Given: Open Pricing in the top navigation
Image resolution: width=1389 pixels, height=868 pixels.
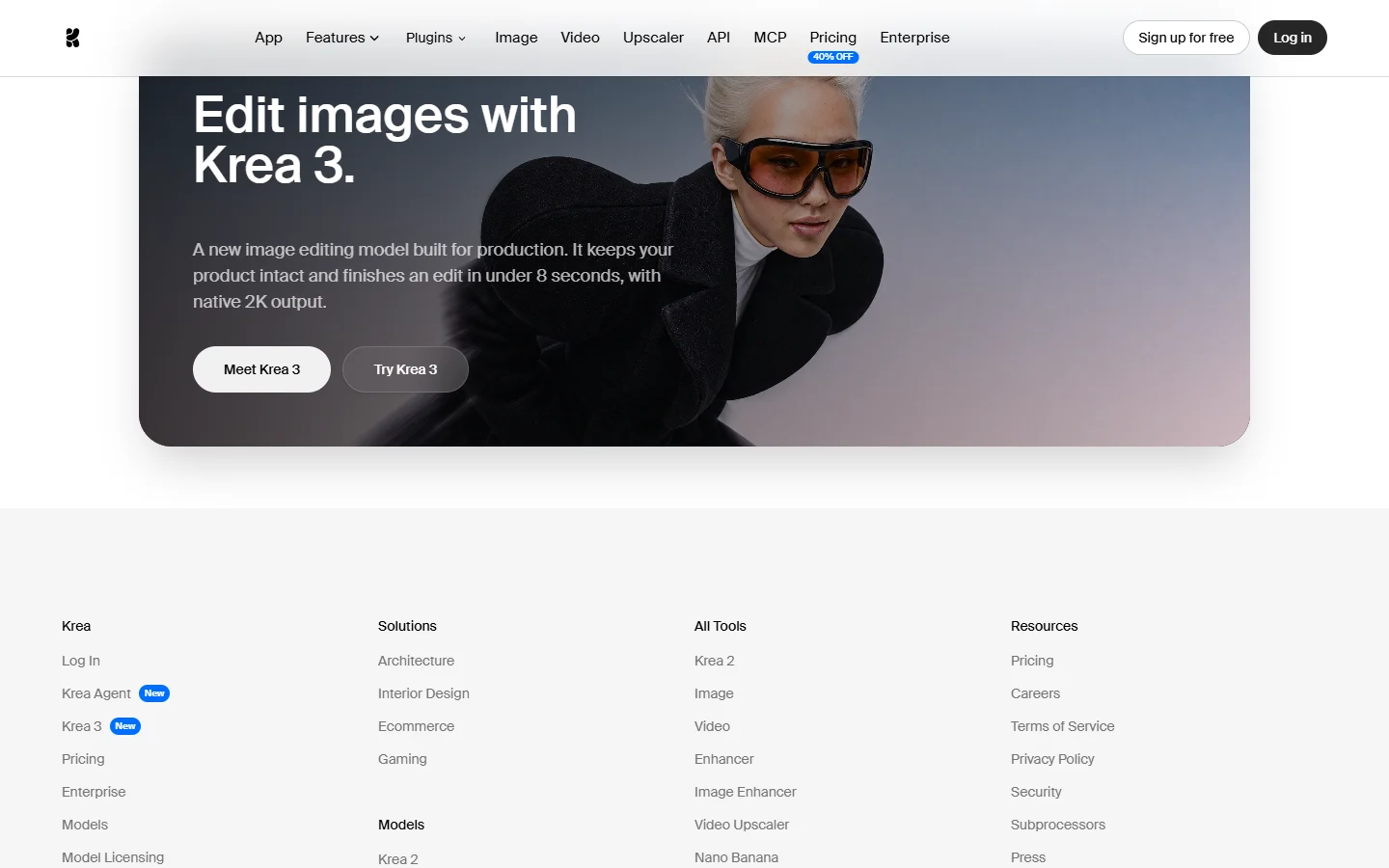Looking at the screenshot, I should click(x=833, y=38).
